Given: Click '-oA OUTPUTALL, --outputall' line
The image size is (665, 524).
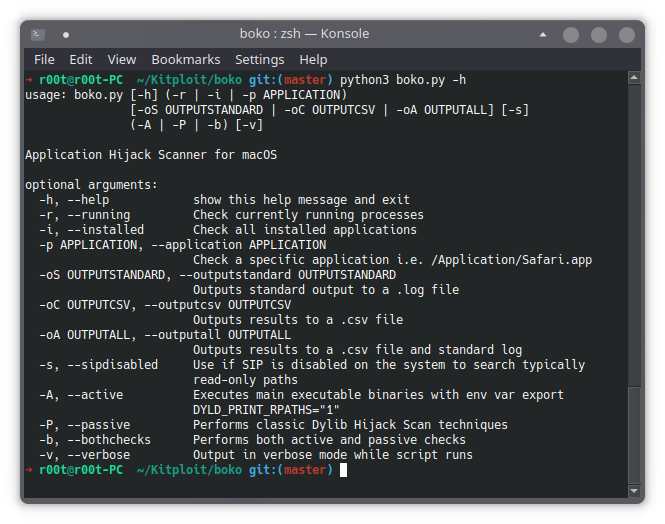Looking at the screenshot, I should click(165, 335).
